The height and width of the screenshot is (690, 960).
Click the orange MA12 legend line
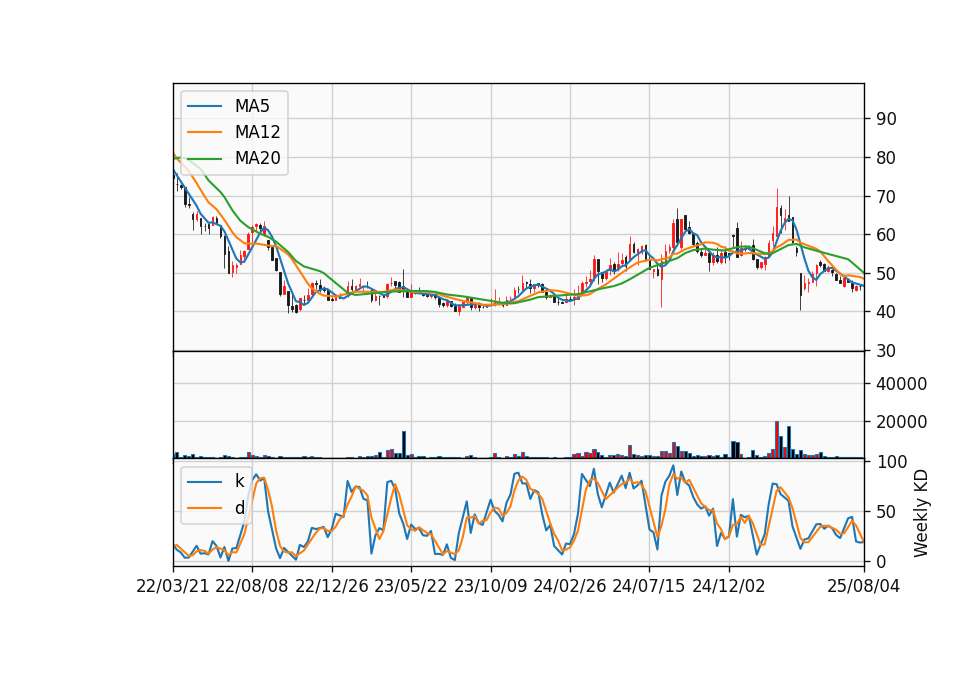coord(204,132)
